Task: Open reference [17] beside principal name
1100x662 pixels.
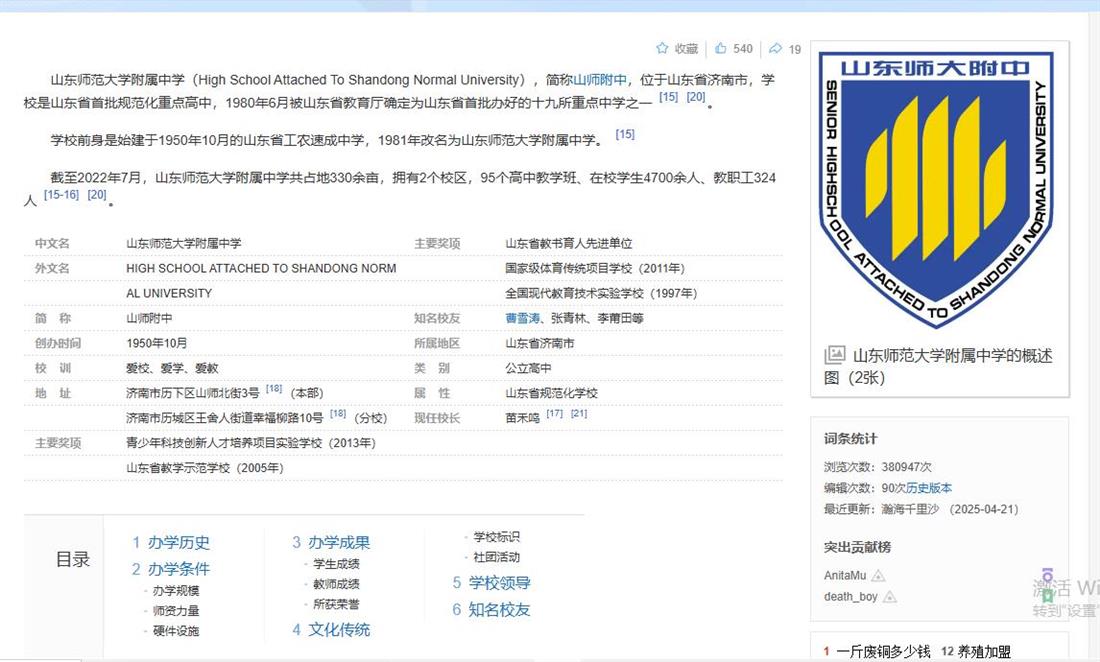Action: (555, 414)
